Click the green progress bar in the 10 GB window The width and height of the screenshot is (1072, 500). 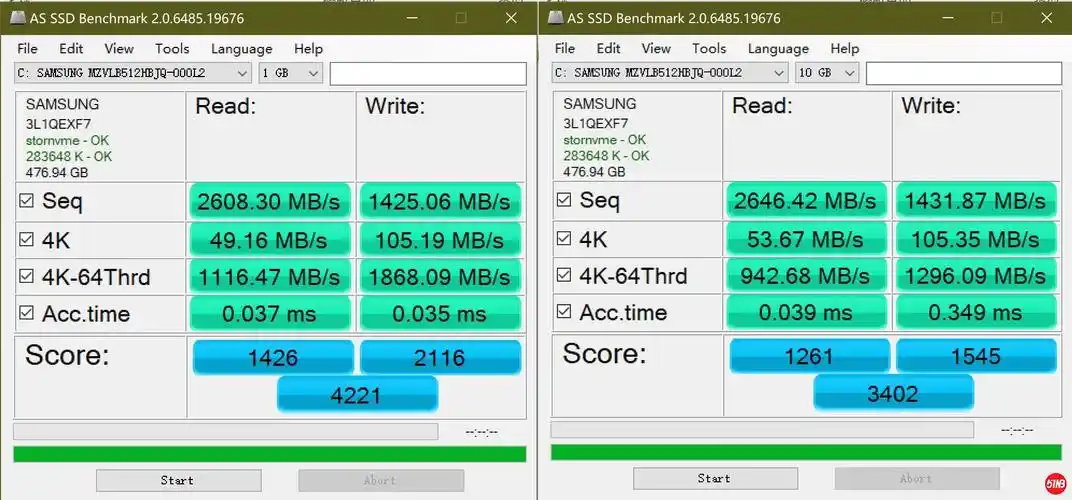click(805, 453)
